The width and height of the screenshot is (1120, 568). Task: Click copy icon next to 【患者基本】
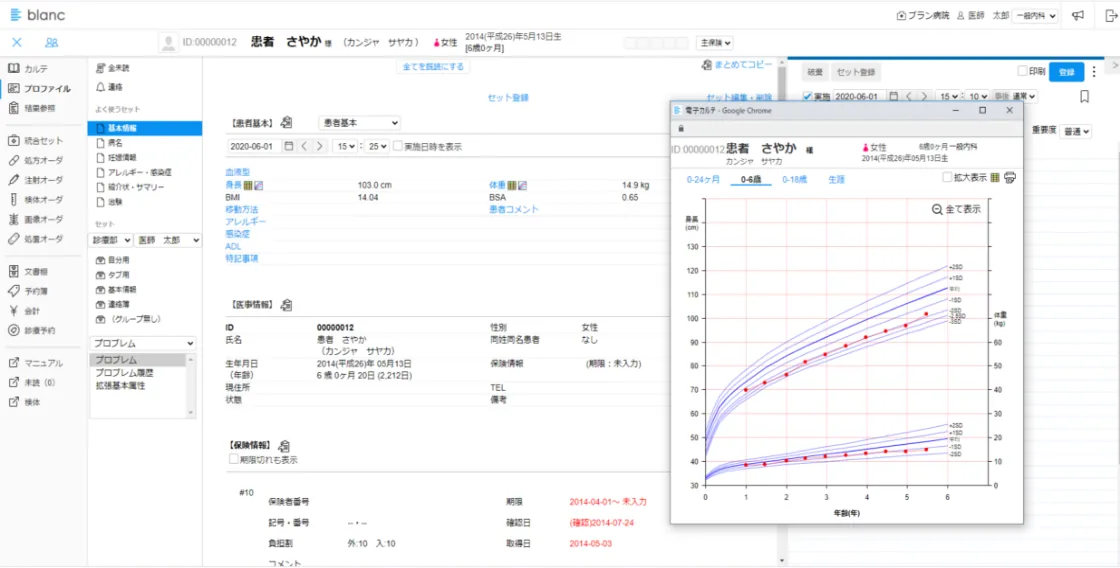click(x=284, y=123)
